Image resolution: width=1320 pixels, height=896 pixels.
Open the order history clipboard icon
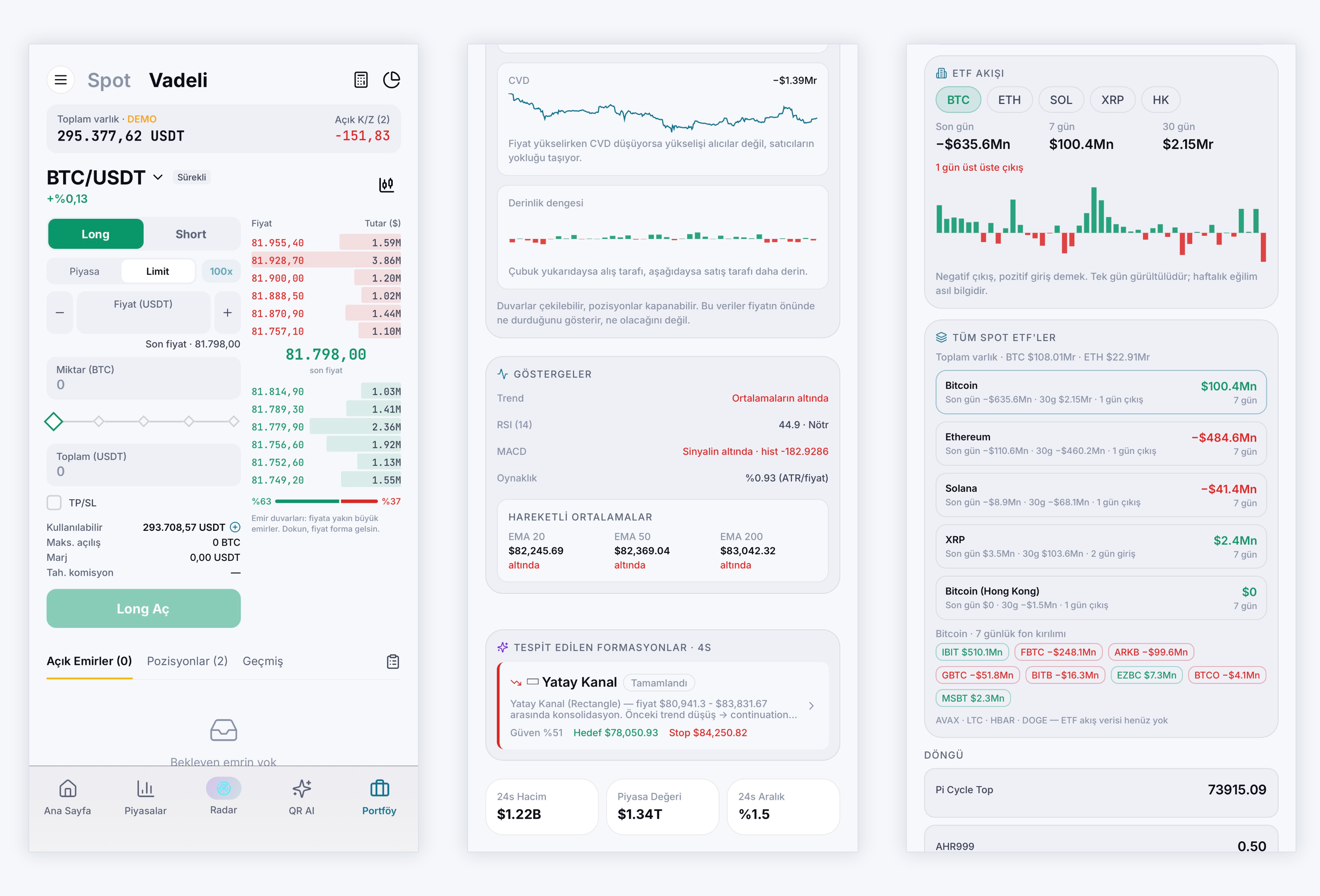click(393, 662)
